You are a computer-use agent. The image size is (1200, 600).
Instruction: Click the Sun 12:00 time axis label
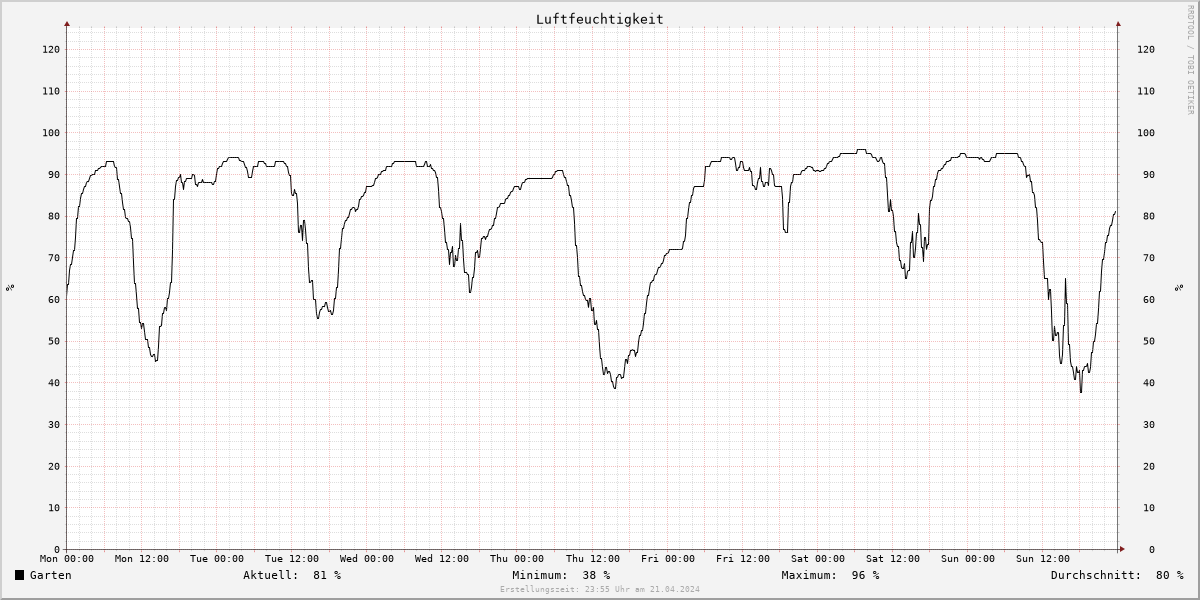1042,559
